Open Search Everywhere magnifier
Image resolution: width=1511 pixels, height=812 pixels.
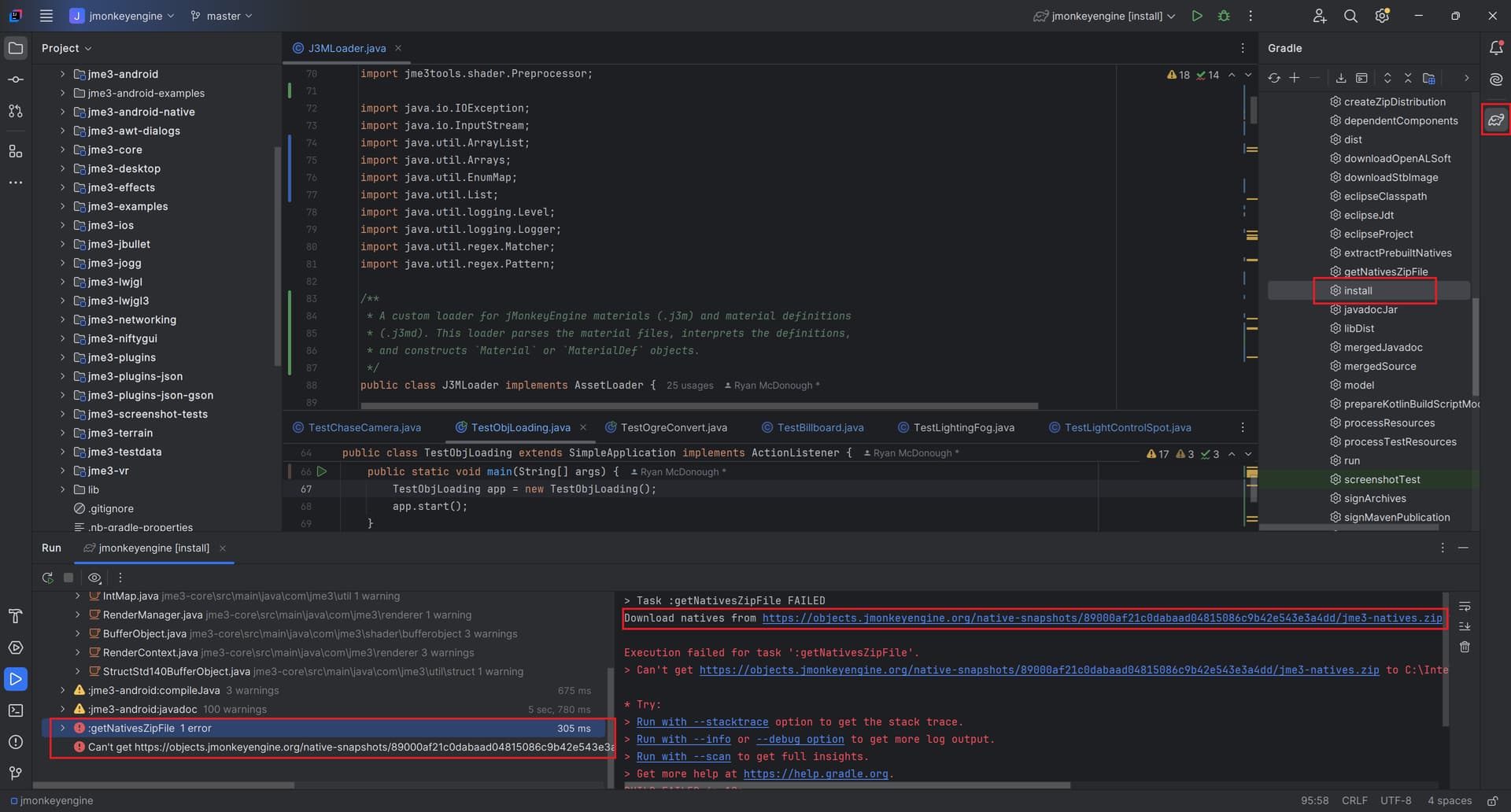click(x=1350, y=16)
